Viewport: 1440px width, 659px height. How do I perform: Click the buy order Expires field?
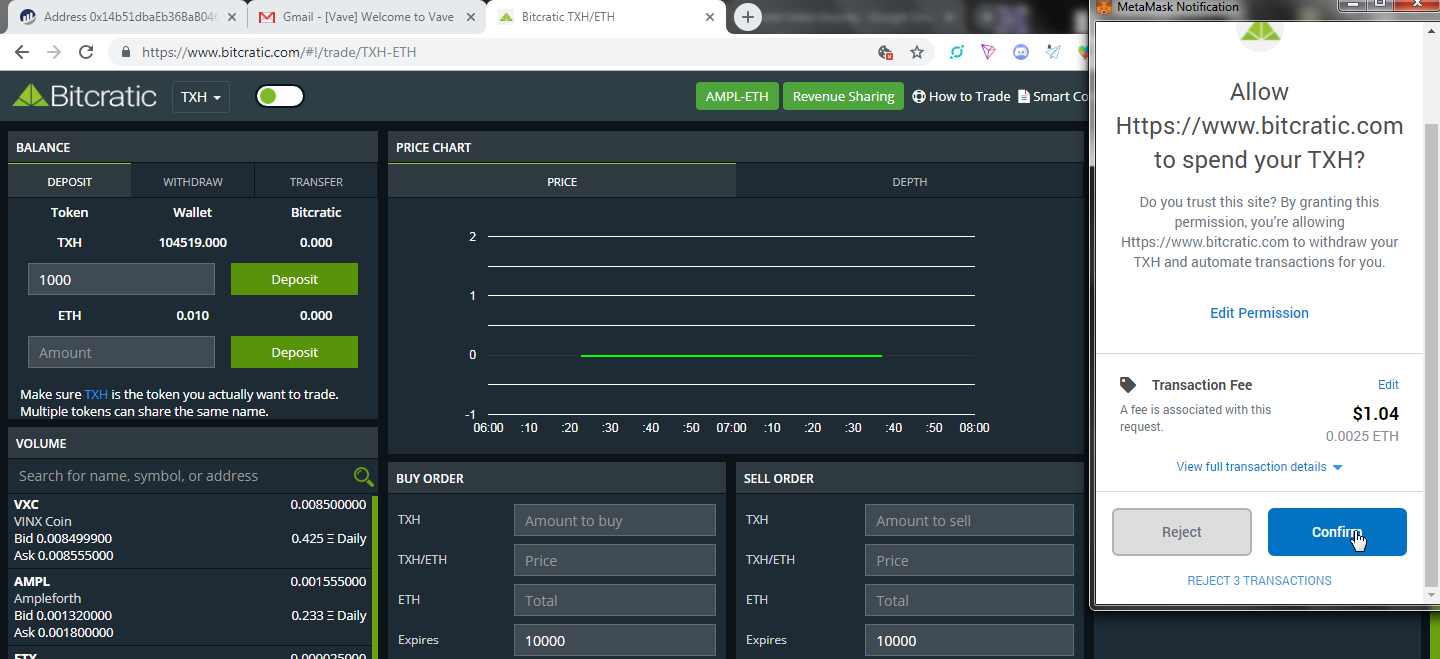(615, 640)
